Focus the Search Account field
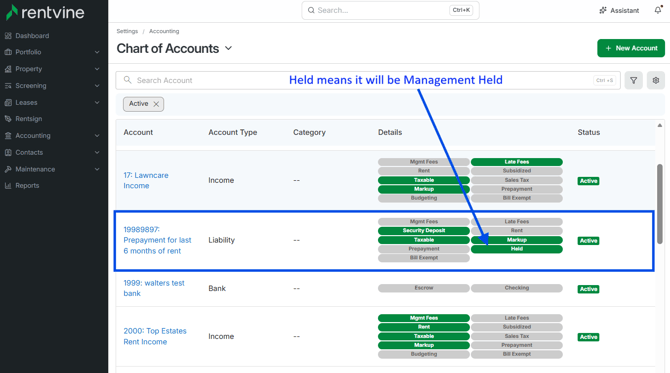This screenshot has width=670, height=373. [x=368, y=80]
